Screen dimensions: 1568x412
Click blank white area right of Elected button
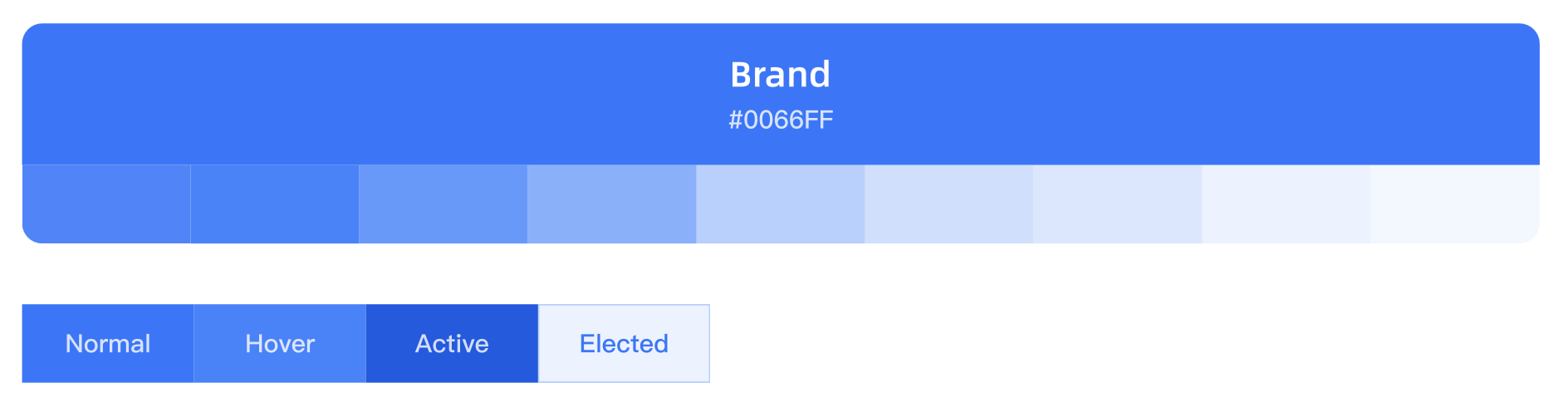pyautogui.click(x=1121, y=343)
